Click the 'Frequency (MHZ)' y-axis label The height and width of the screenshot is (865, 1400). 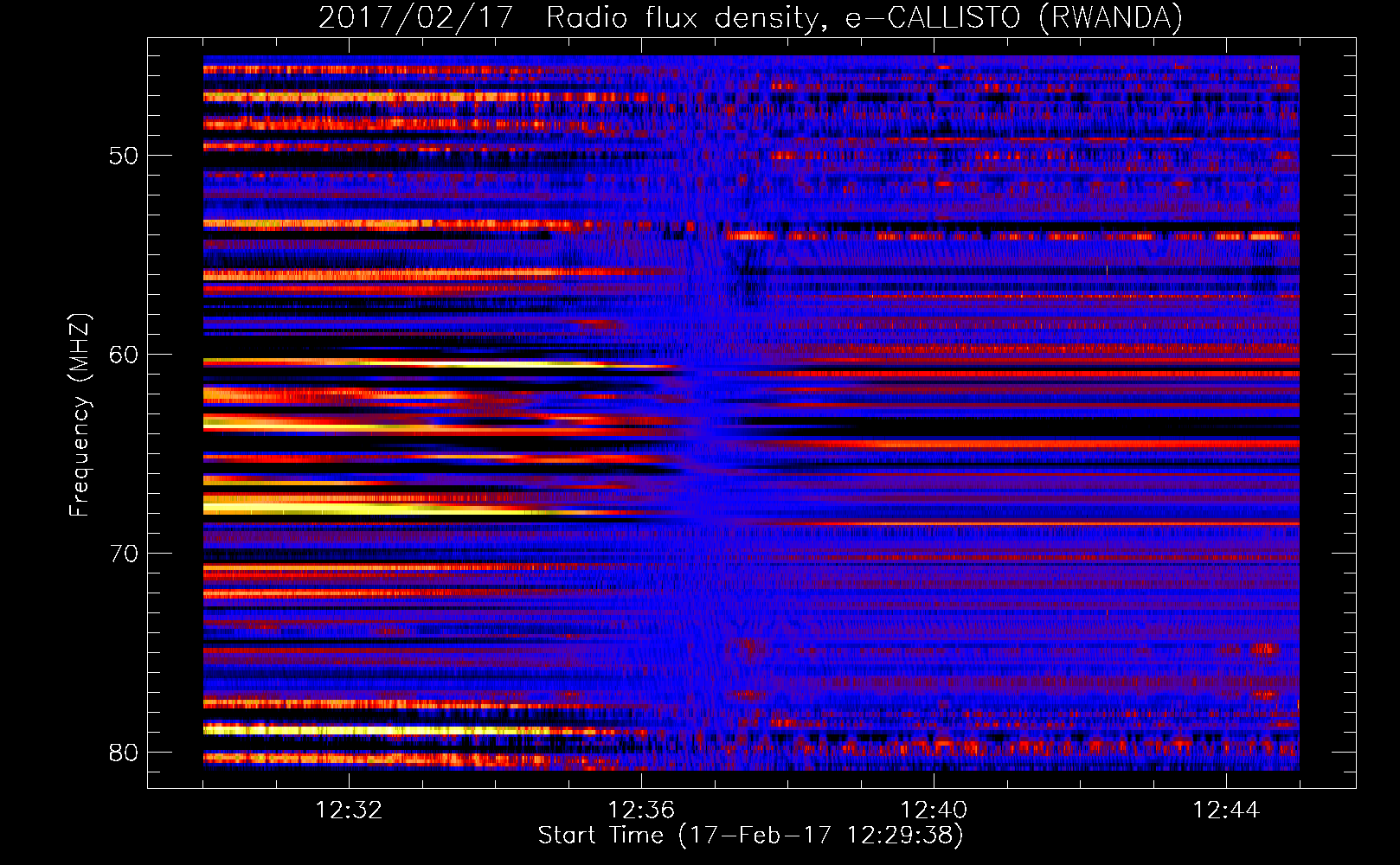(x=79, y=415)
